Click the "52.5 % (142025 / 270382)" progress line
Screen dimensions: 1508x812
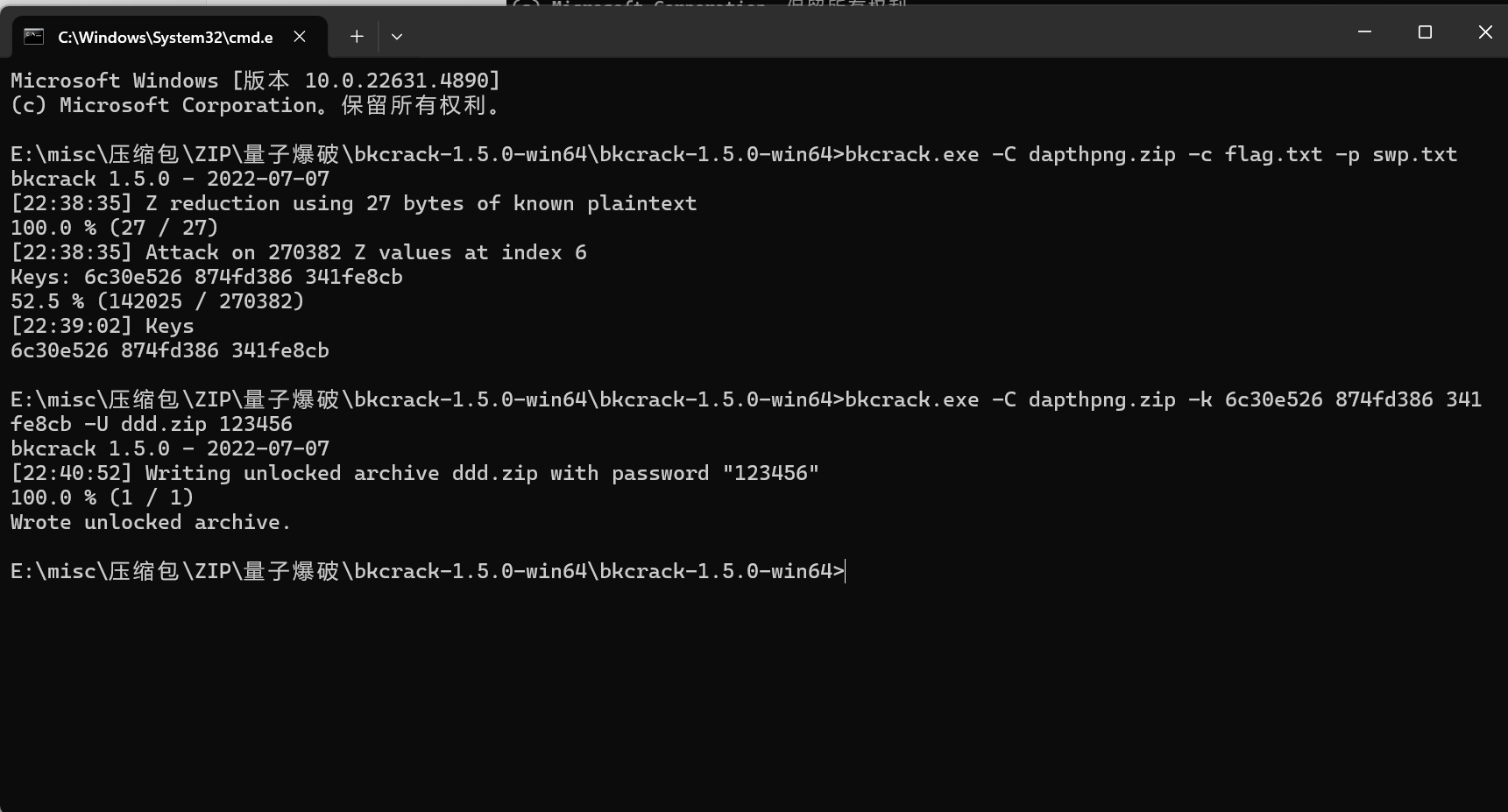click(158, 301)
